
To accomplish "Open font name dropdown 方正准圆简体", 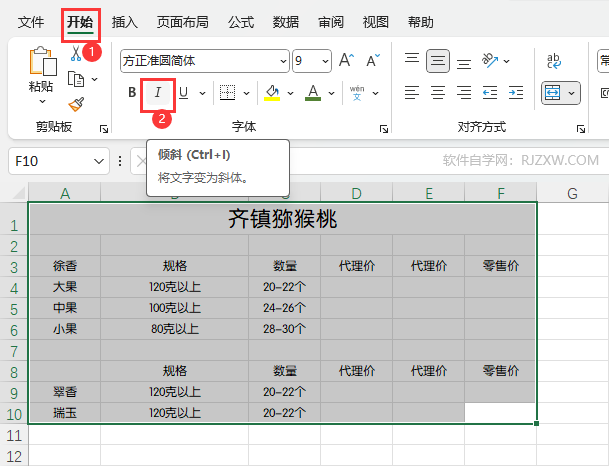I will tap(284, 61).
